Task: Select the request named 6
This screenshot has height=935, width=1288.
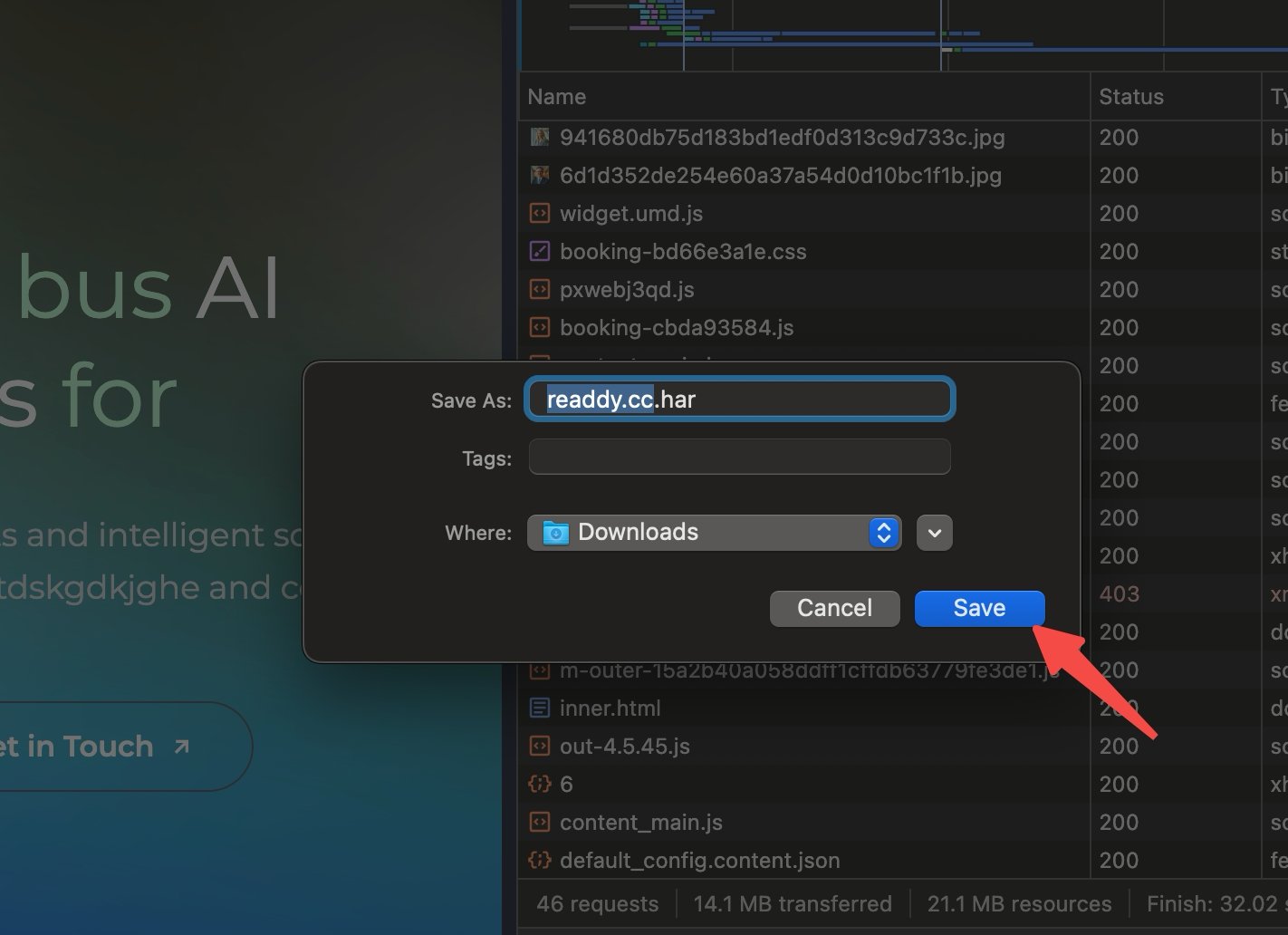Action: click(566, 785)
